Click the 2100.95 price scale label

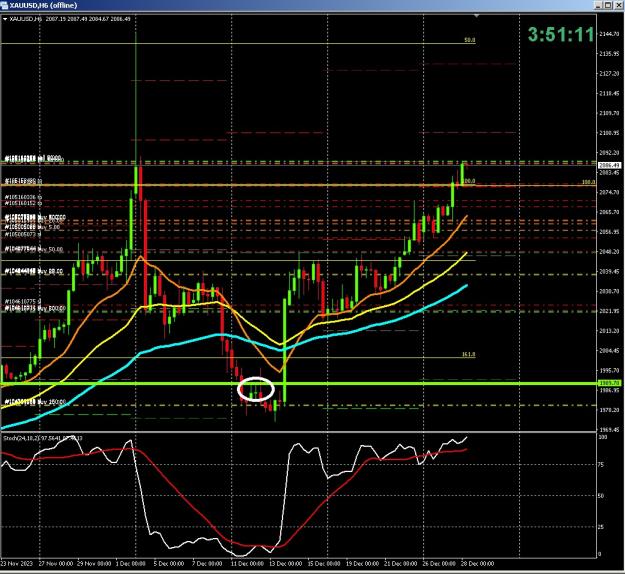610,133
